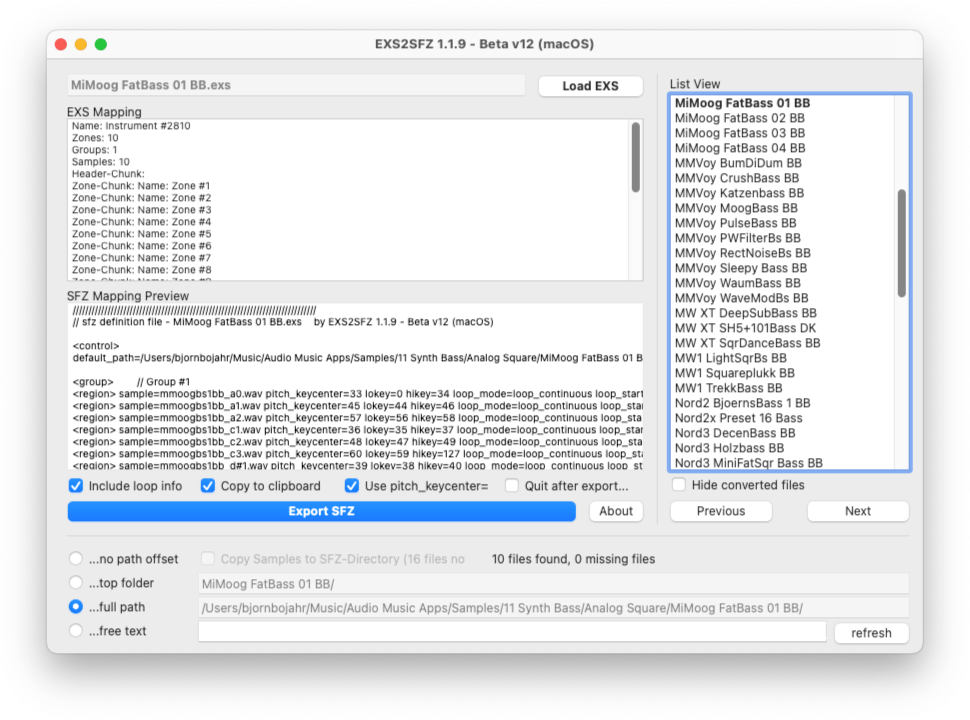970x720 pixels.
Task: Click the Export SFZ button
Action: (x=321, y=511)
